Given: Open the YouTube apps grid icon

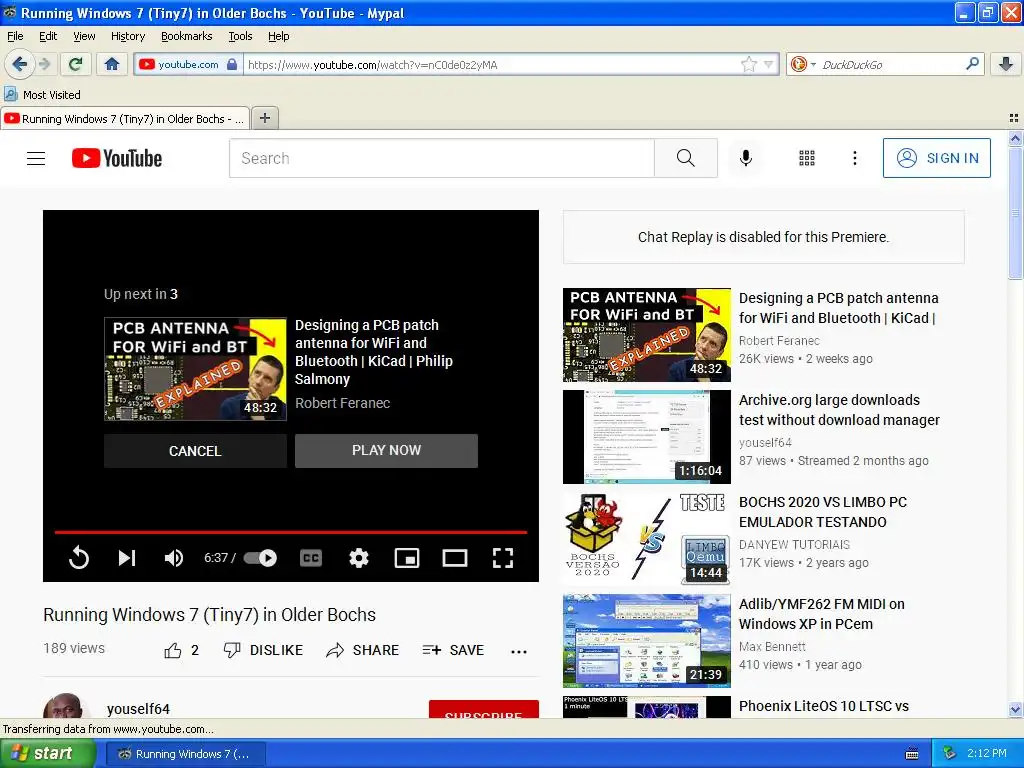Looking at the screenshot, I should pyautogui.click(x=807, y=158).
